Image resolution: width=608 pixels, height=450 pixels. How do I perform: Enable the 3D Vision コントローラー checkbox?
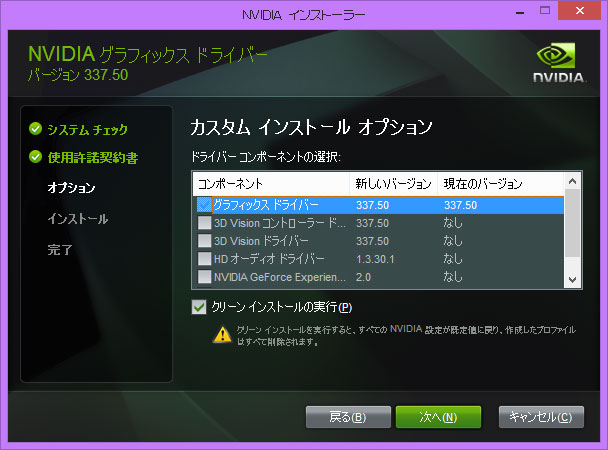click(204, 223)
